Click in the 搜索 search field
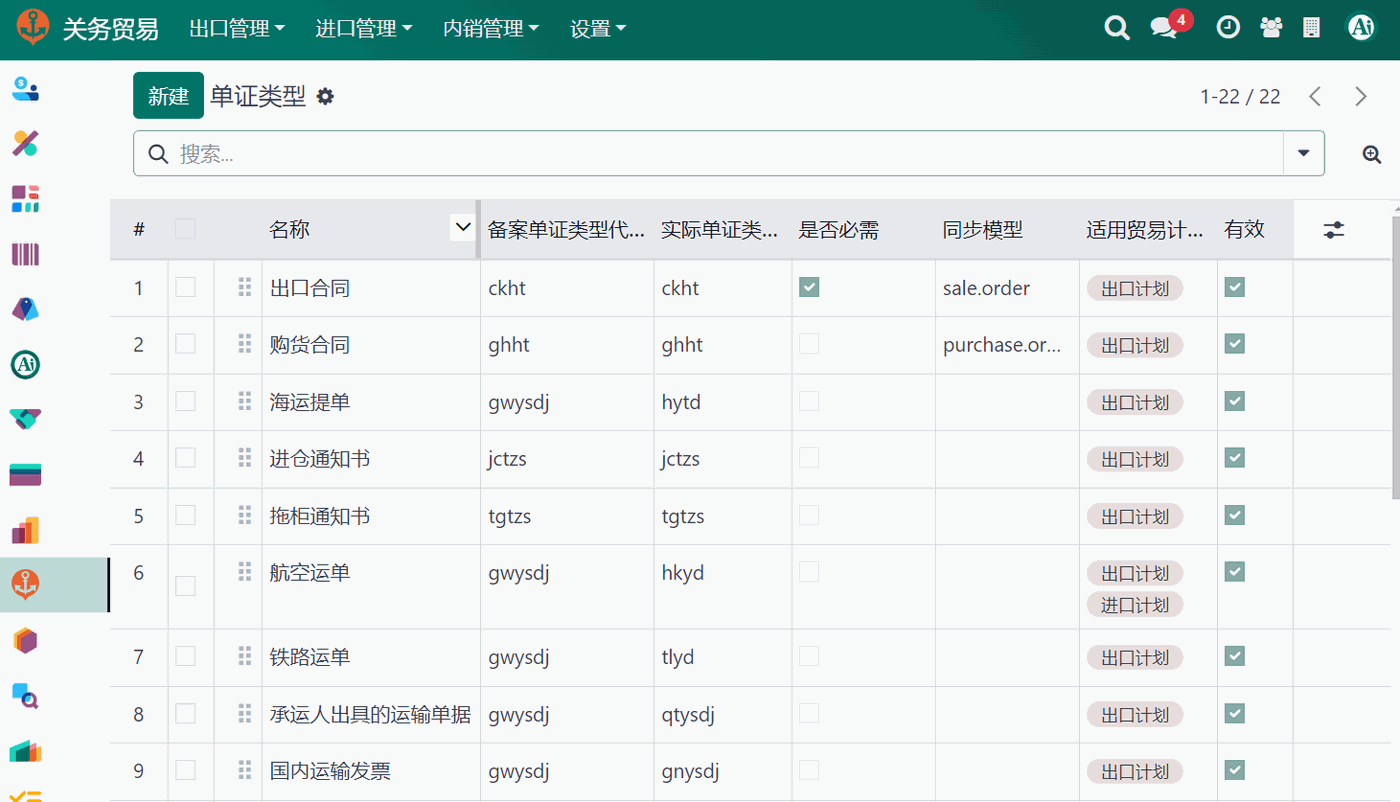The width and height of the screenshot is (1400, 802). pos(728,154)
